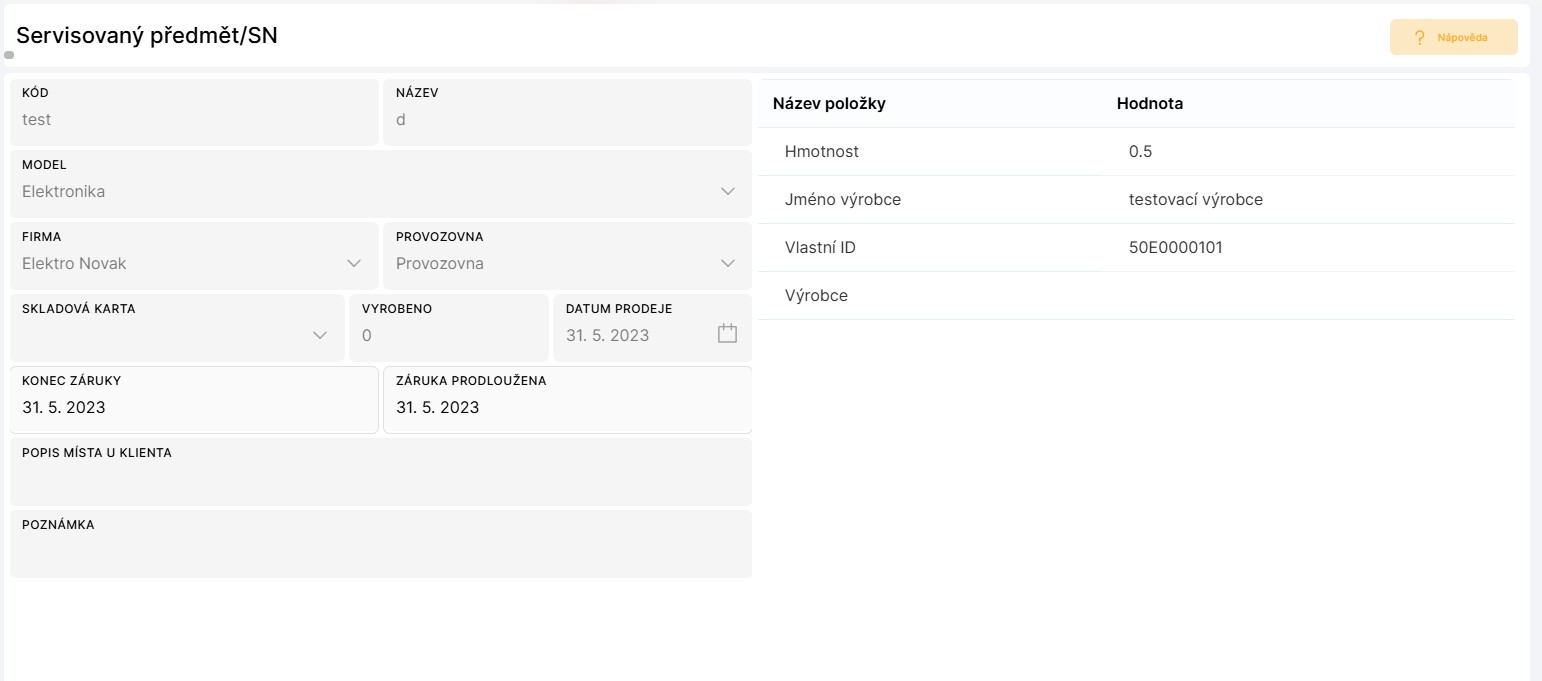Open the Nápověda help button
Image resolution: width=1542 pixels, height=681 pixels.
1453,37
